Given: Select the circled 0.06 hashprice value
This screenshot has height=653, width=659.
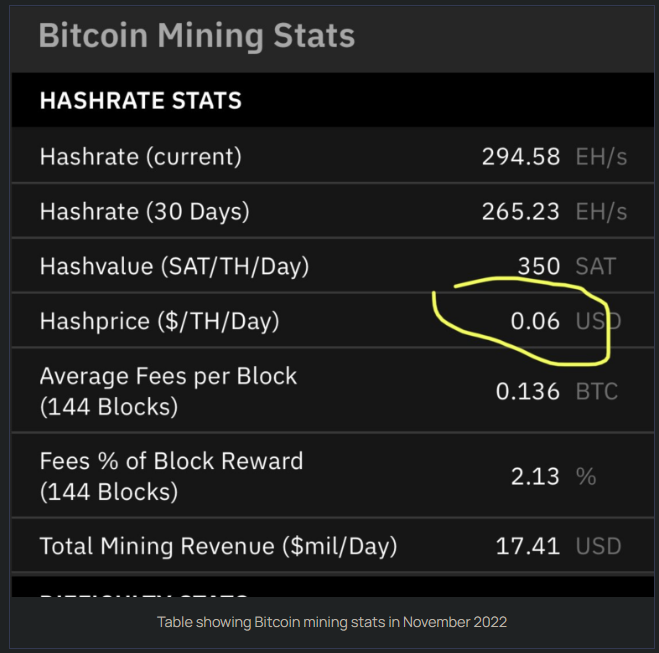Looking at the screenshot, I should point(535,321).
